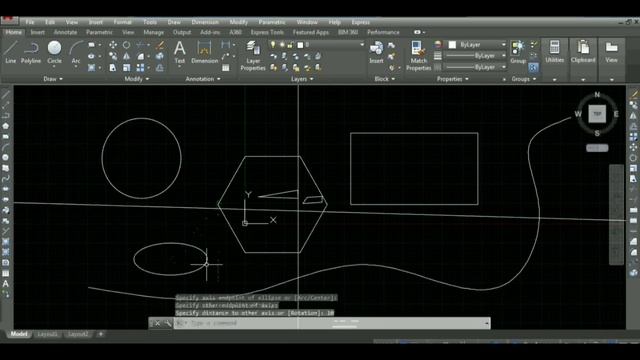Screen dimensions: 640x360
Task: Activate the Dimension tool
Action: pyautogui.click(x=204, y=52)
